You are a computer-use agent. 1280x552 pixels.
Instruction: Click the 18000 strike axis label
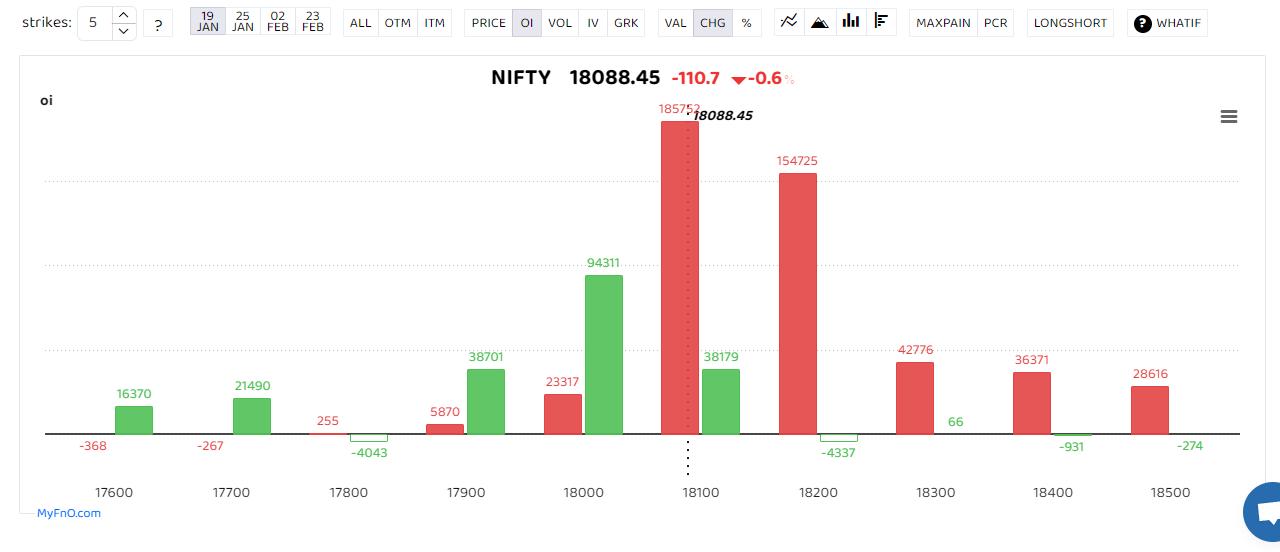(584, 493)
